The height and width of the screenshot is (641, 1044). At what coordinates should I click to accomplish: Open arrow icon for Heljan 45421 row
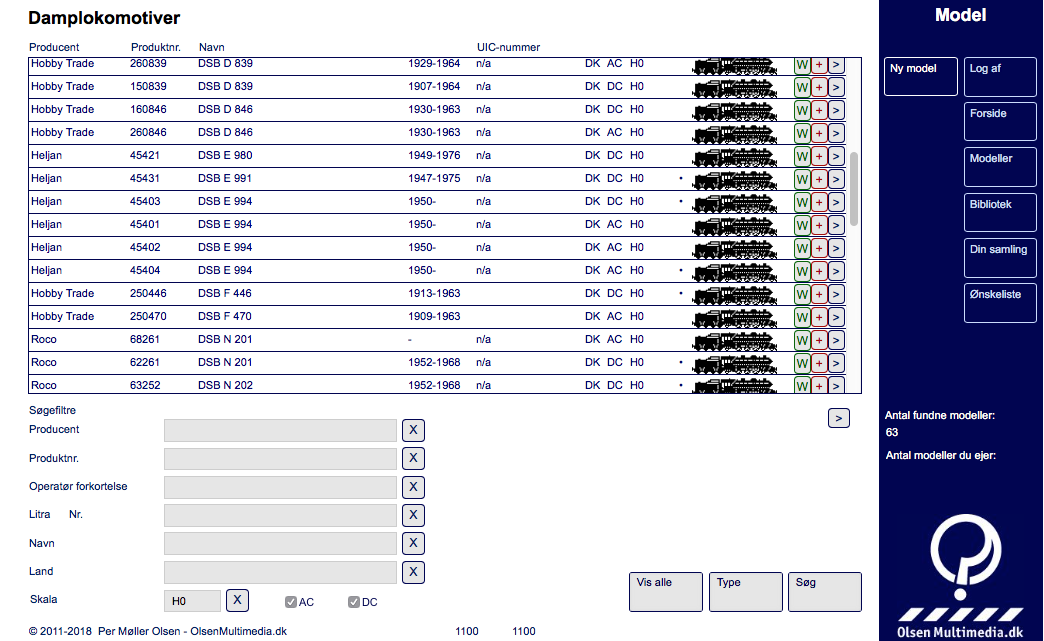(x=836, y=156)
